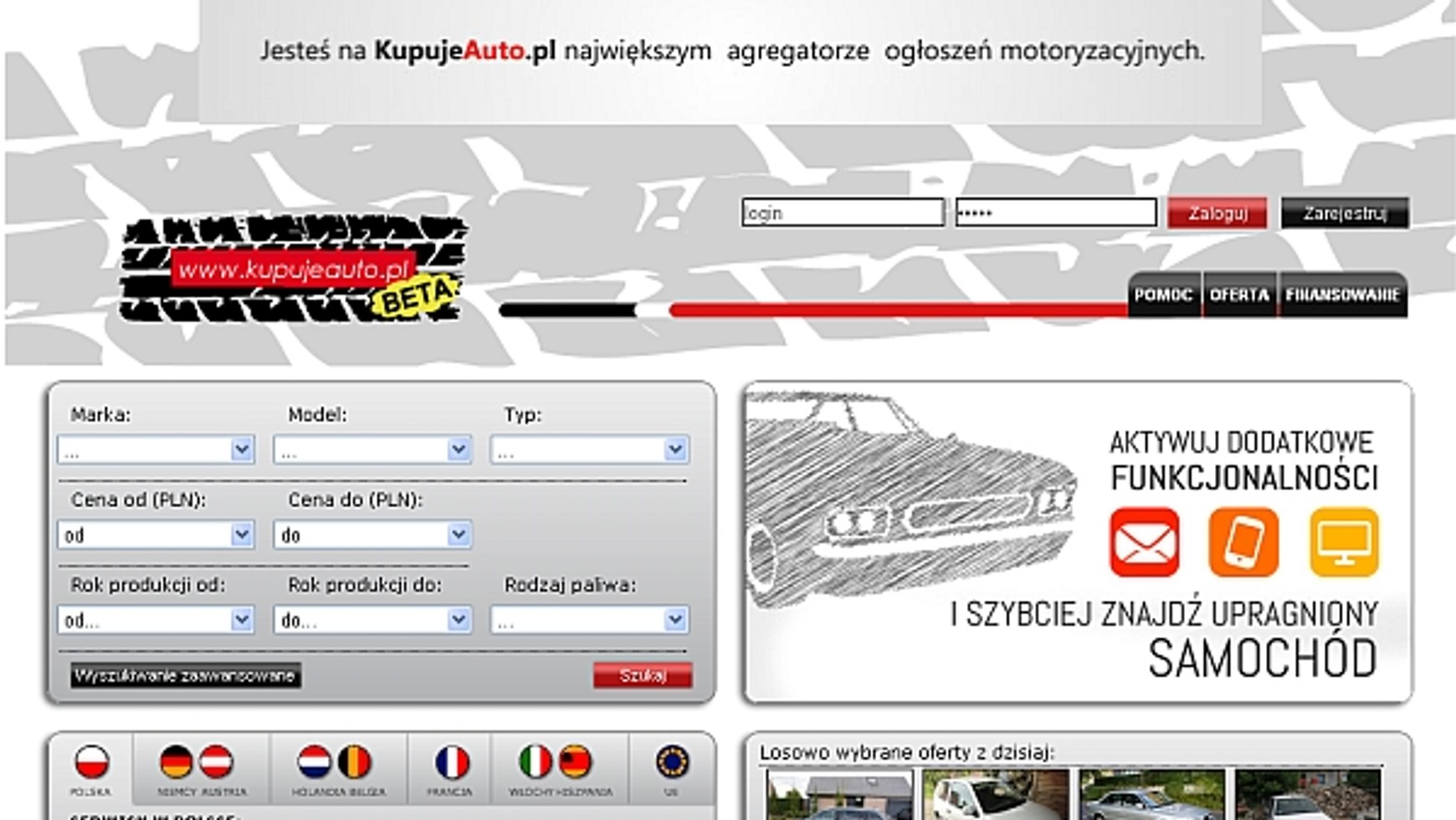Click the orange mobile phone icon
Image resolution: width=1456 pixels, height=820 pixels.
(1243, 542)
